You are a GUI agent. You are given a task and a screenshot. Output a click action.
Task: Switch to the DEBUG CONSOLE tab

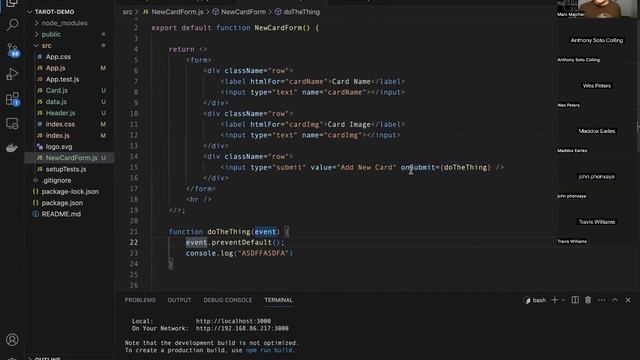click(x=228, y=300)
